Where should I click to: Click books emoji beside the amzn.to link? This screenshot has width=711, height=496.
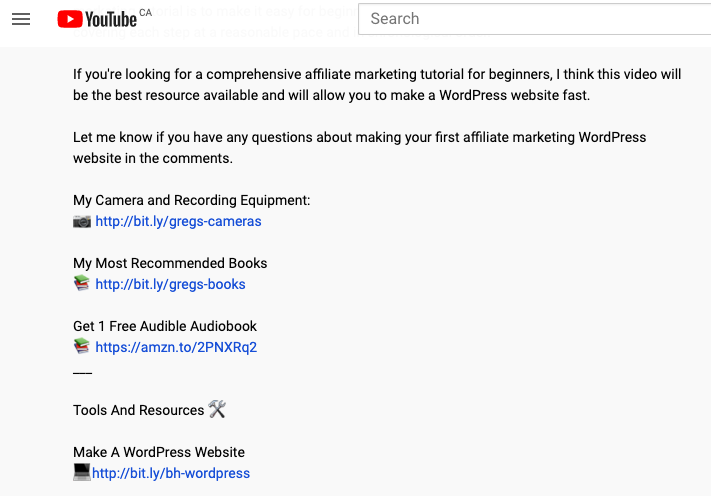pyautogui.click(x=82, y=347)
